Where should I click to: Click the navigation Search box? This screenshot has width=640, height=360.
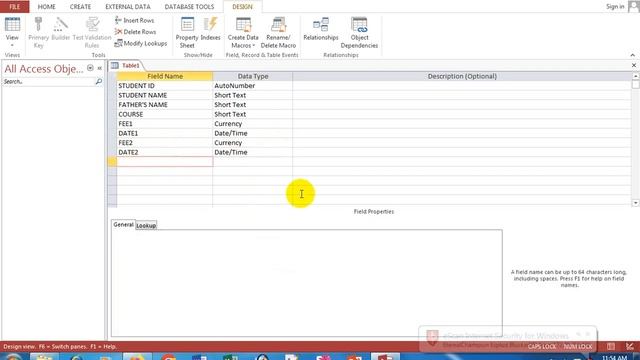point(48,82)
